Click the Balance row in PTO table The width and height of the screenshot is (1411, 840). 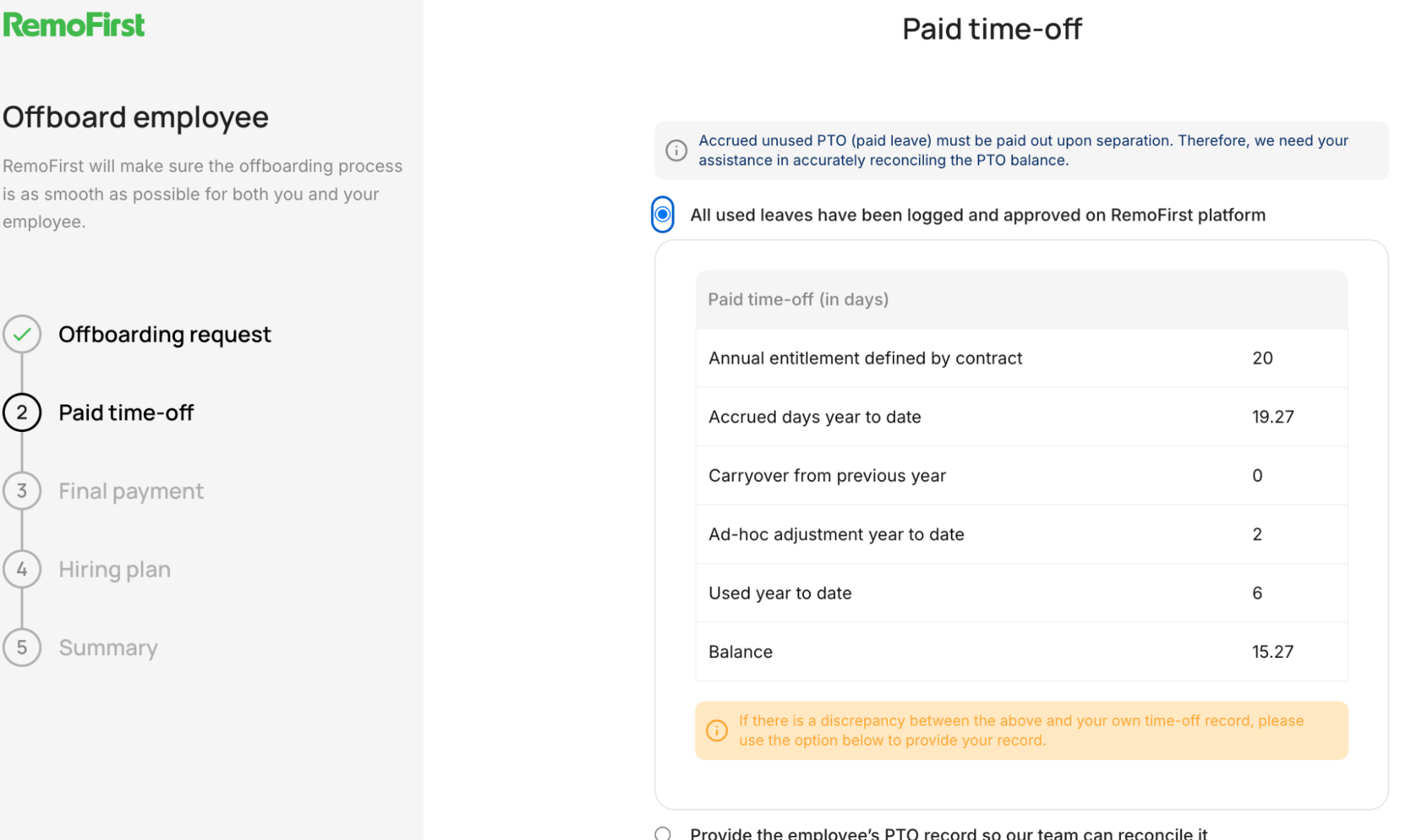coord(1021,652)
